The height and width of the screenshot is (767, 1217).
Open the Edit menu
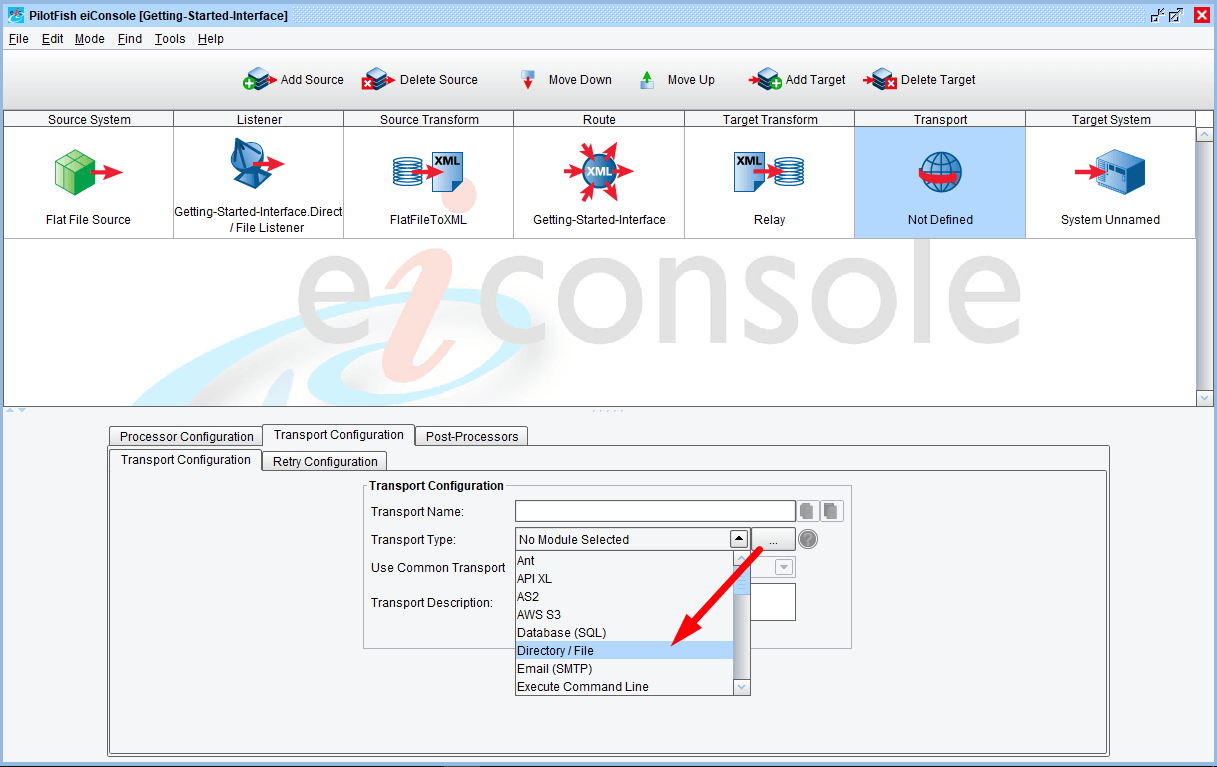coord(52,39)
